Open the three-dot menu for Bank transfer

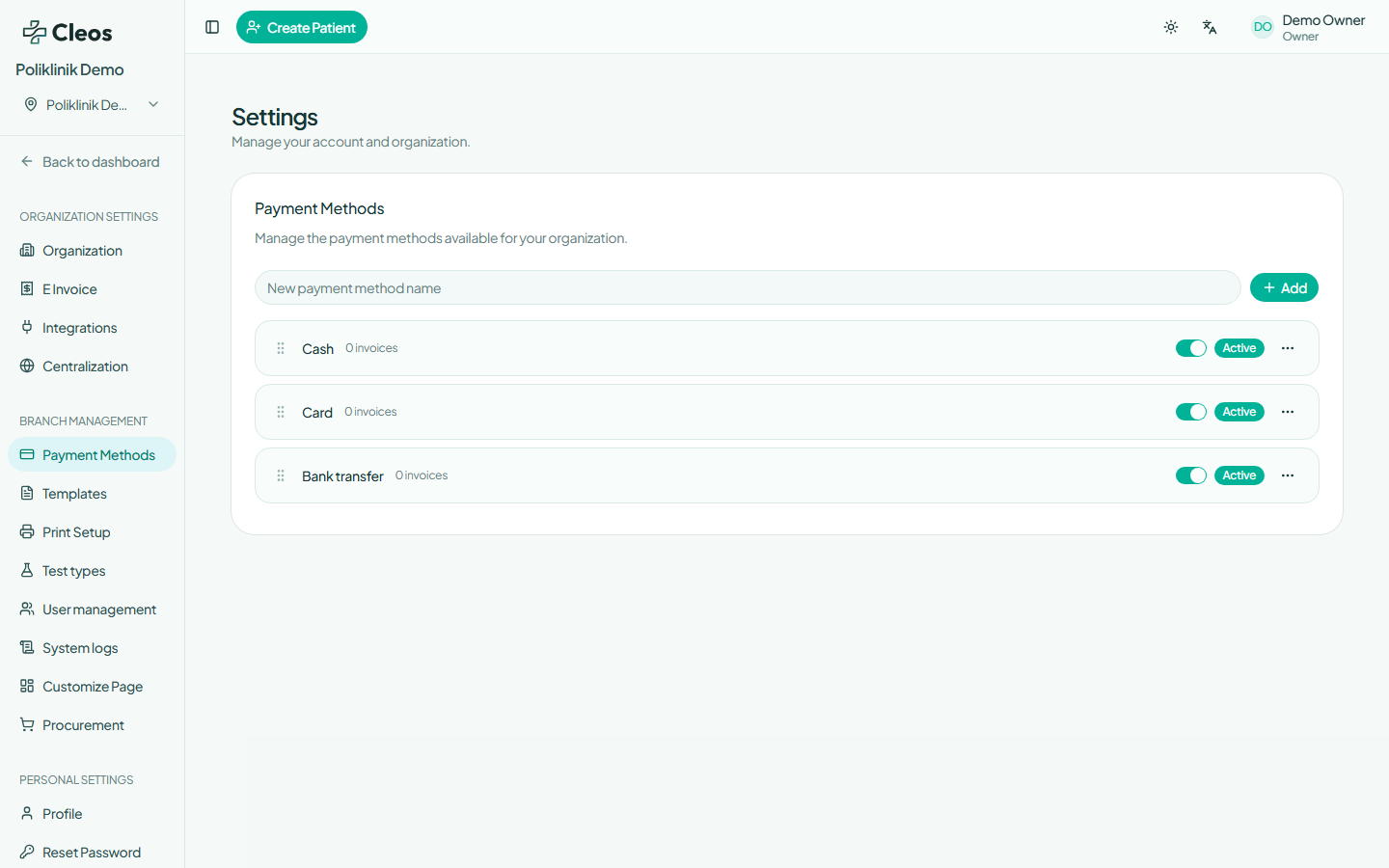point(1288,475)
